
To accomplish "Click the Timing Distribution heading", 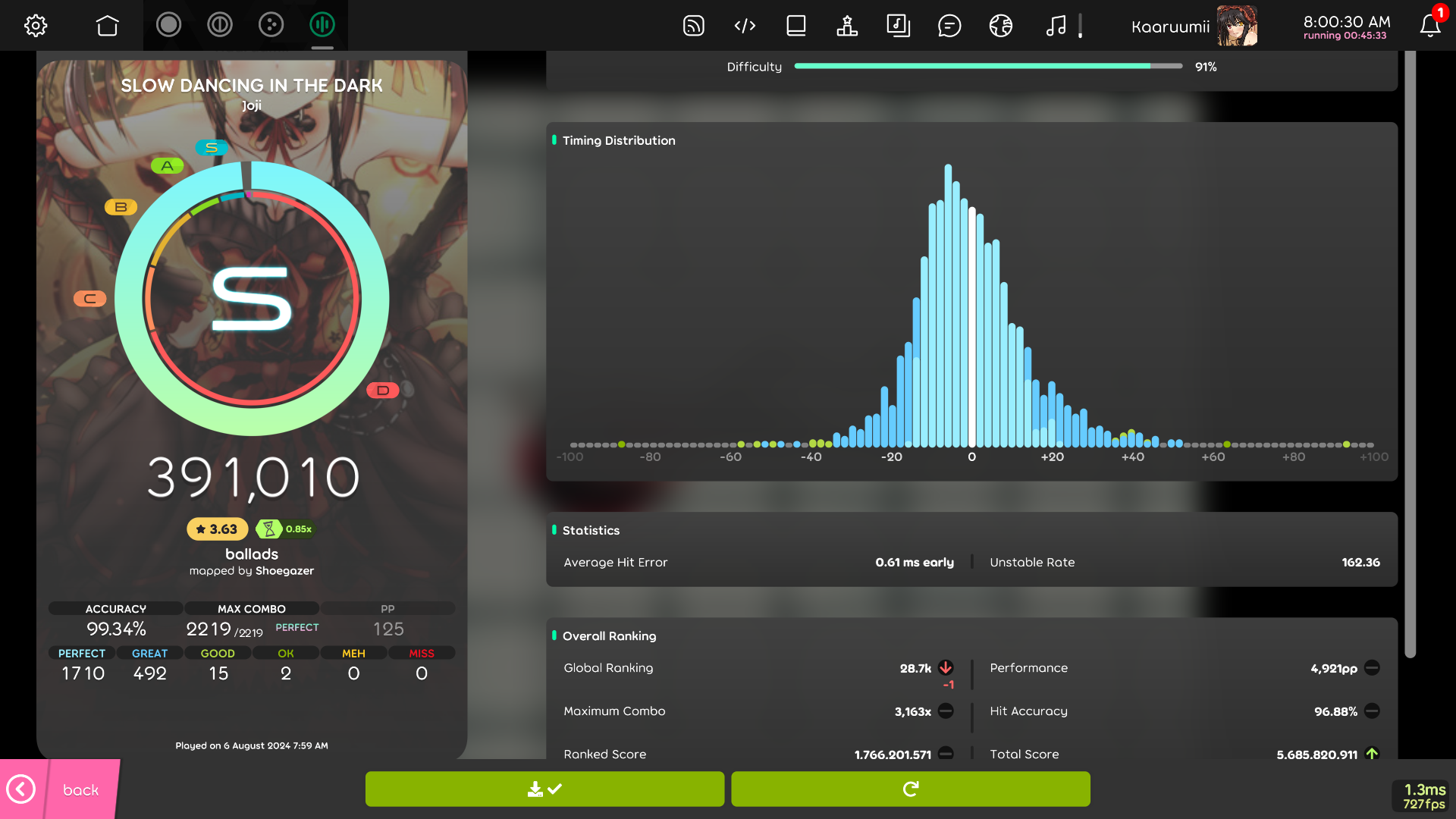I will tap(619, 140).
